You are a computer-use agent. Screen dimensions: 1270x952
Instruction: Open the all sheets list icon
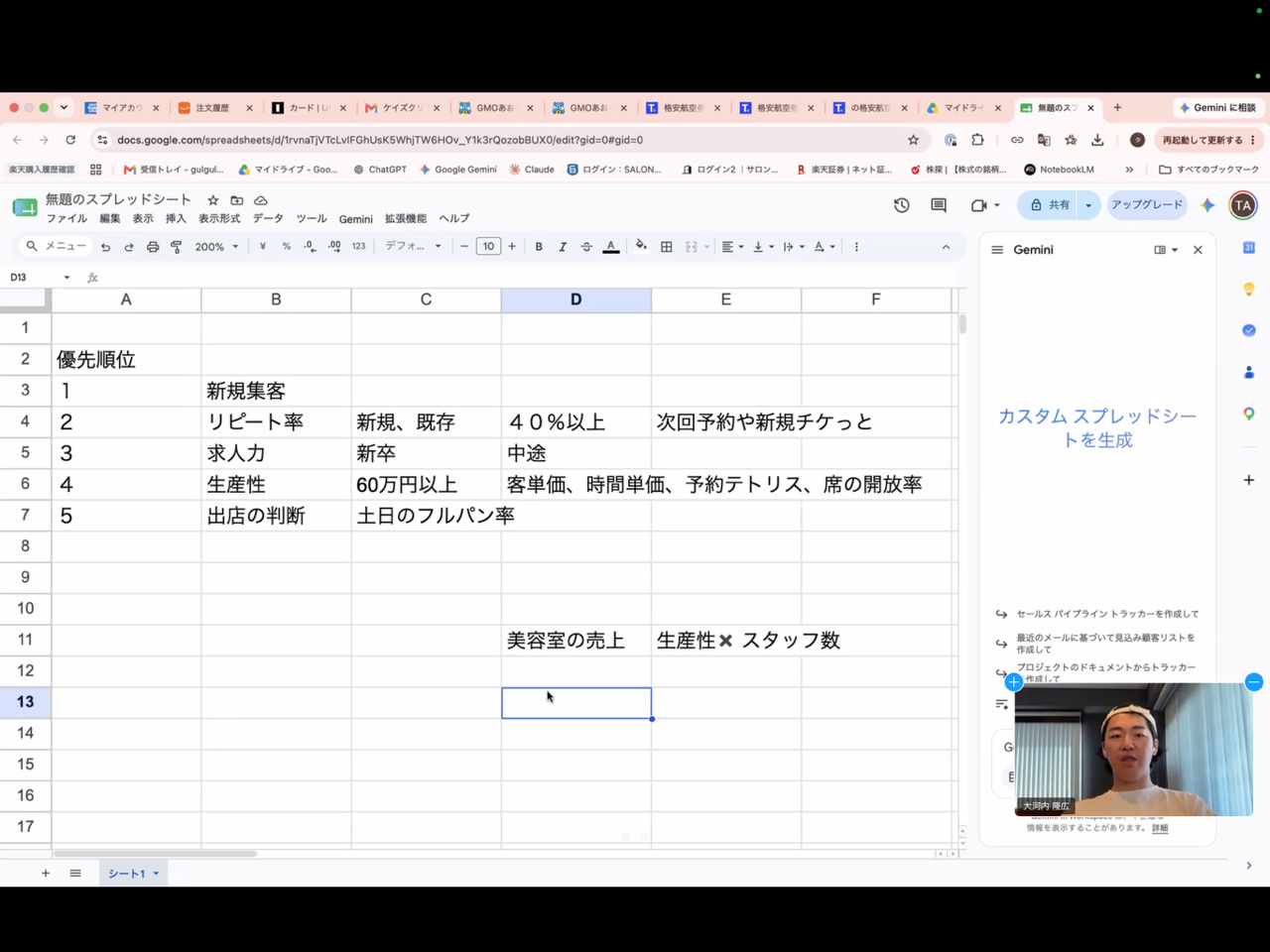(x=75, y=873)
